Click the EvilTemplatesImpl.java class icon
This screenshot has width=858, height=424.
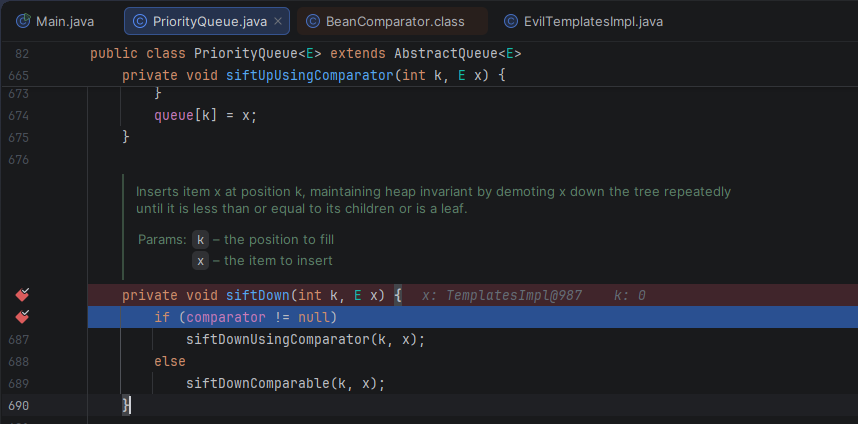coord(513,21)
